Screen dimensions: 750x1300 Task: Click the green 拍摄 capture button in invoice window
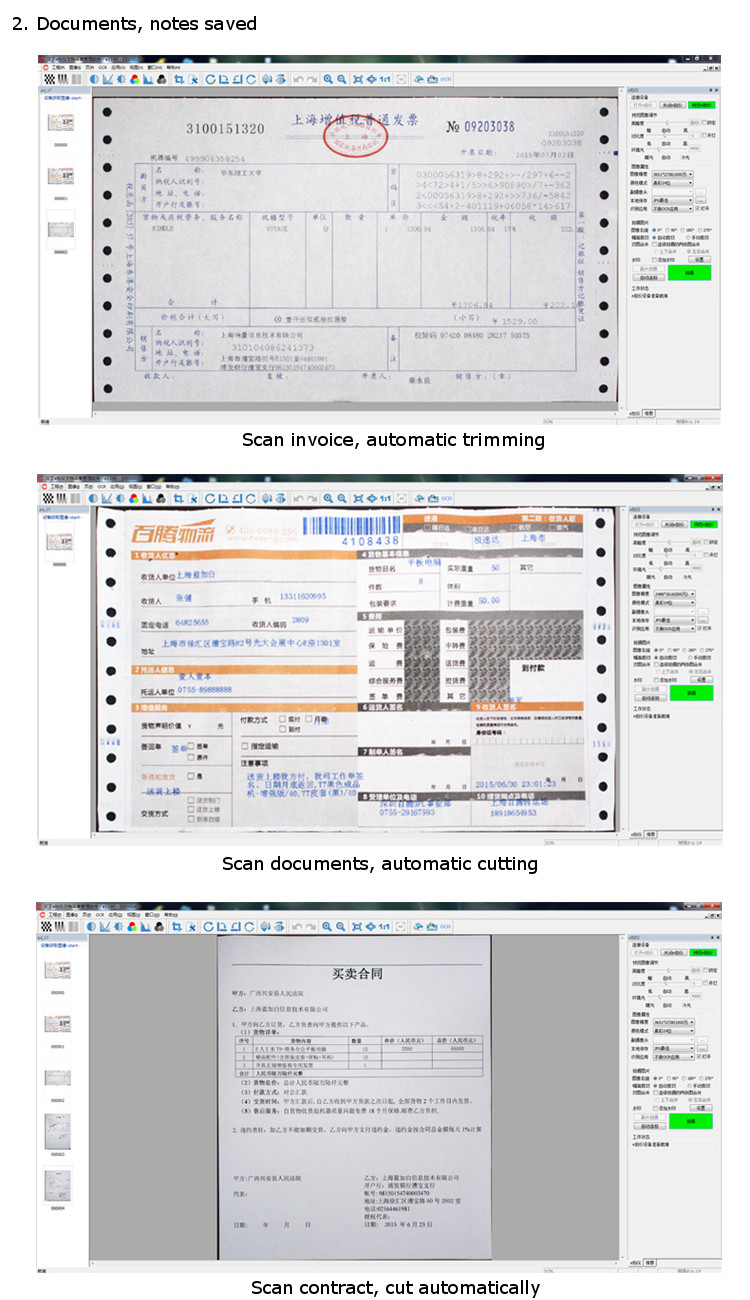click(690, 272)
